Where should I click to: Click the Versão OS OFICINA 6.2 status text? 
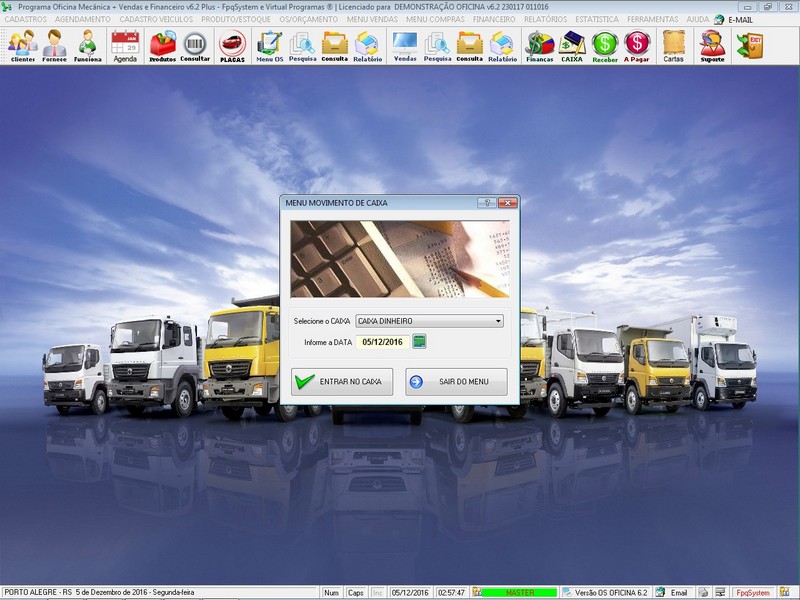[x=611, y=592]
